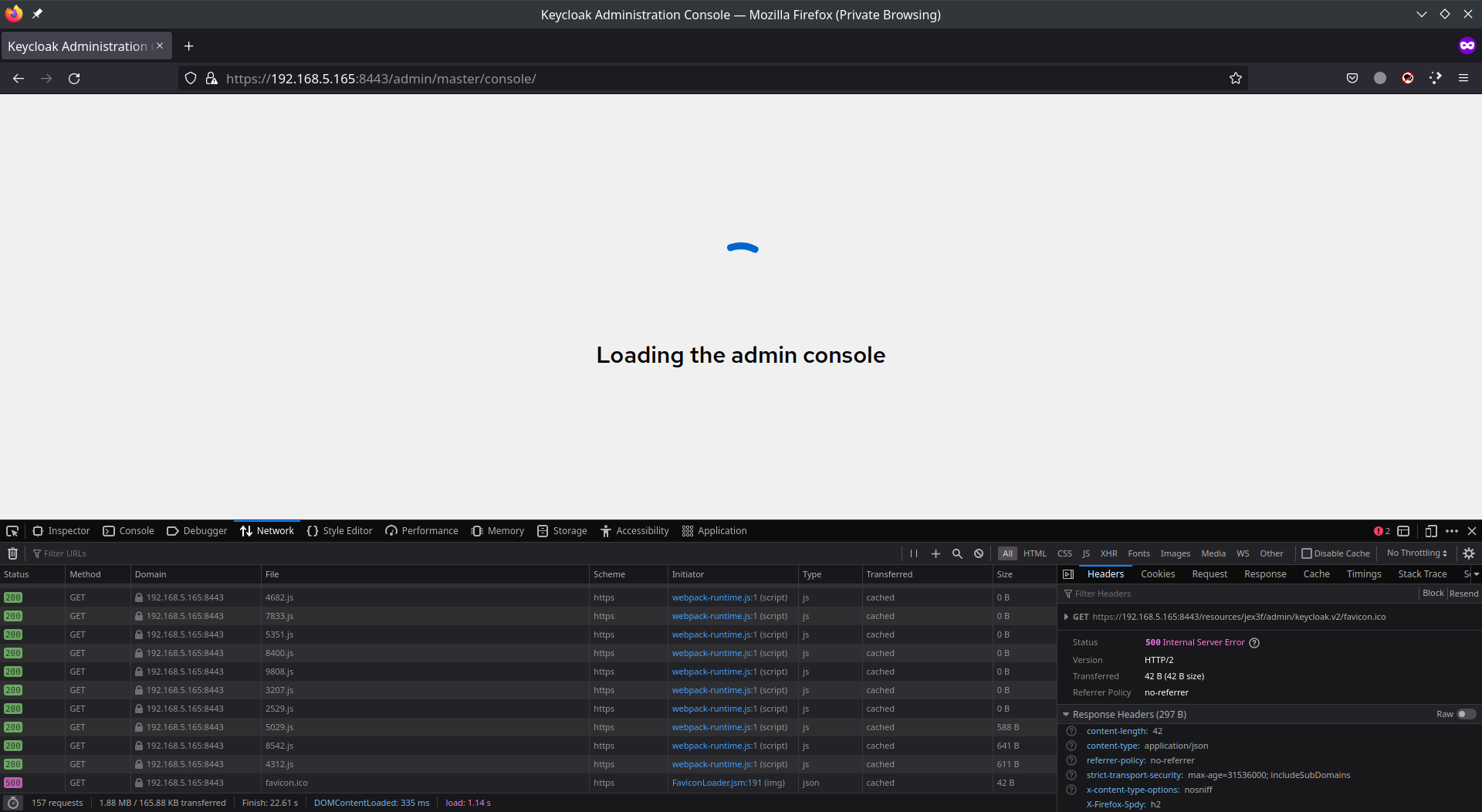Click help icon beside strict-transport-security header

1071,775
